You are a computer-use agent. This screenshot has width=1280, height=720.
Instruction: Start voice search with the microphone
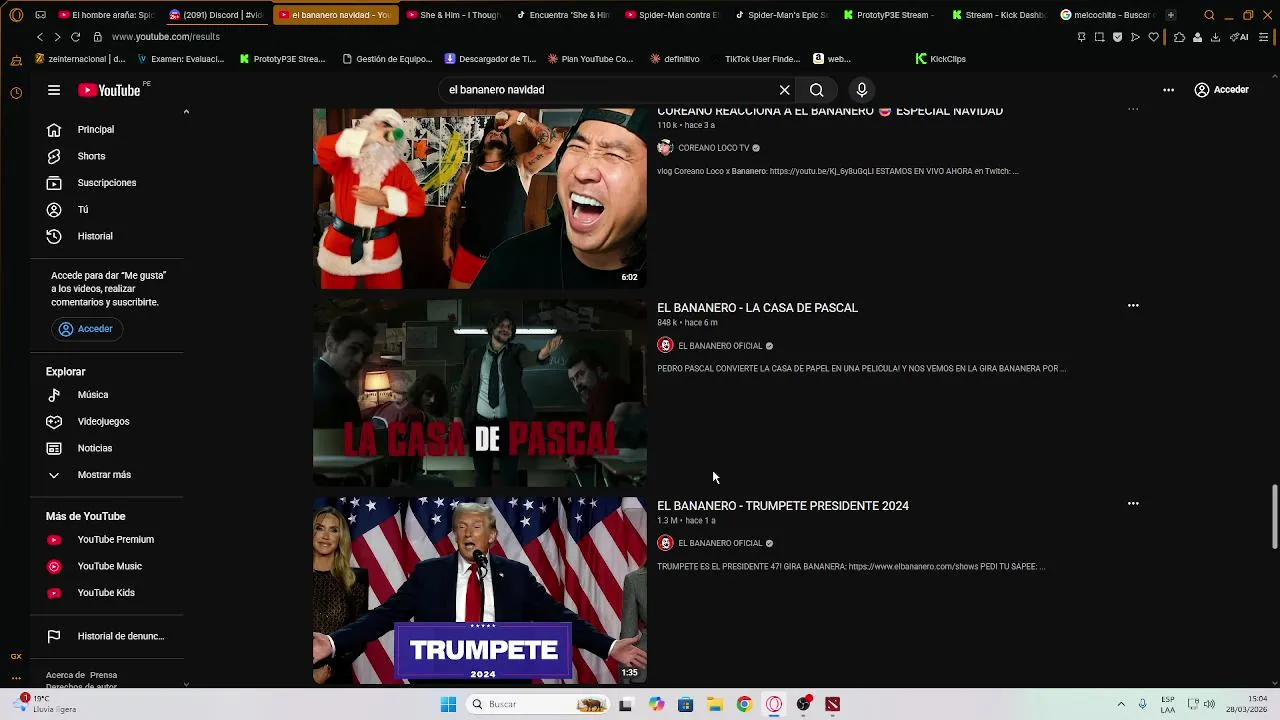(861, 90)
